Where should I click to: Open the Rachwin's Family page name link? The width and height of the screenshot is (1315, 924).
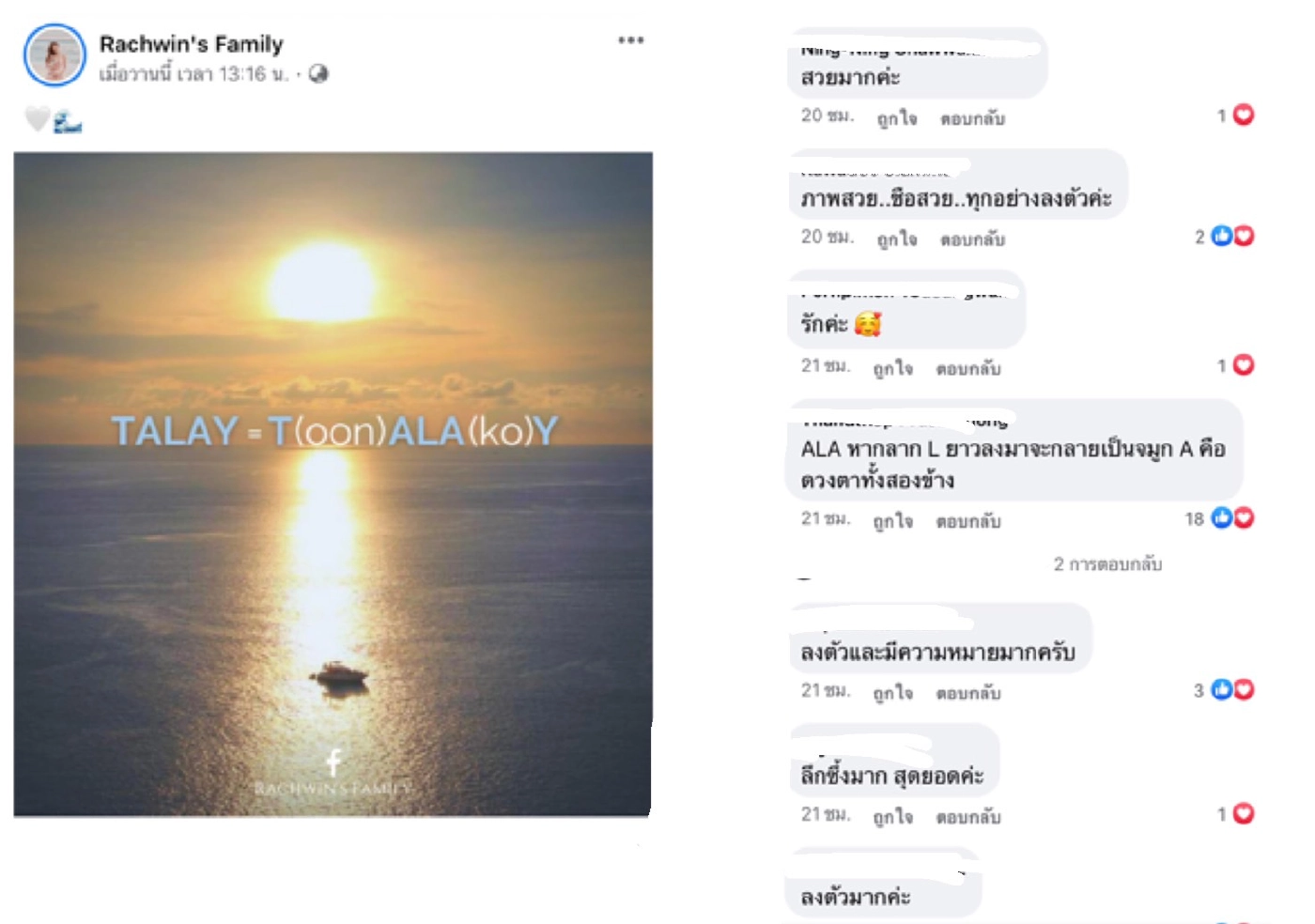191,44
